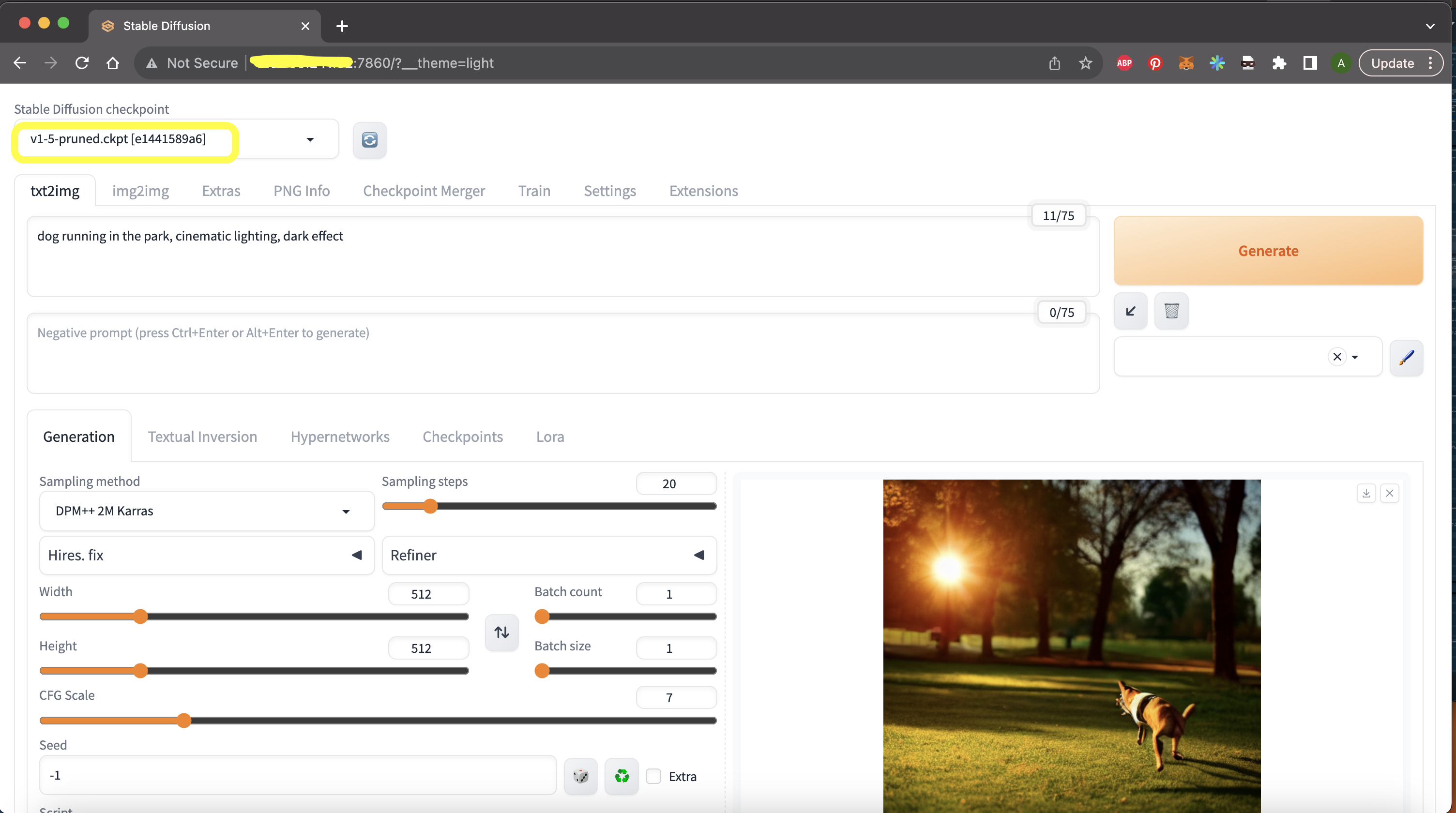Click the read generation parameters arrow icon
This screenshot has width=1456, height=813.
click(x=1130, y=311)
